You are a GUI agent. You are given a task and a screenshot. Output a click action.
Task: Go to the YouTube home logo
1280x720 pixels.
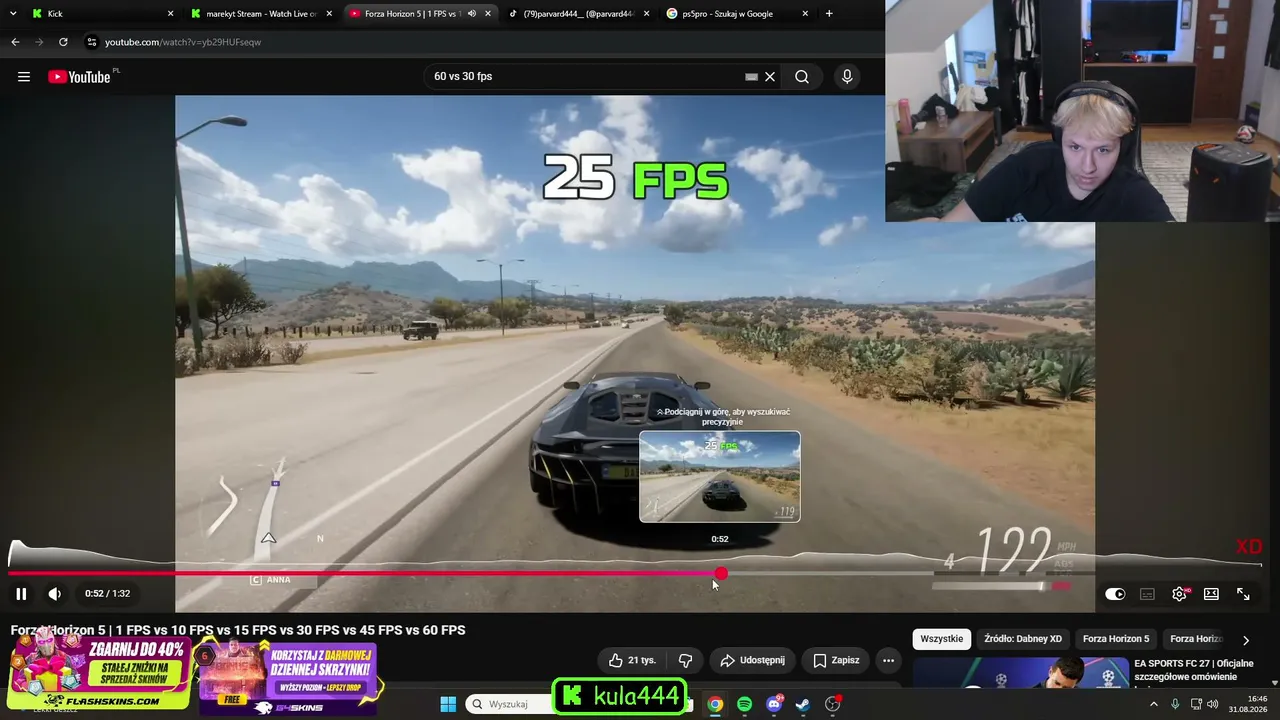tap(79, 77)
